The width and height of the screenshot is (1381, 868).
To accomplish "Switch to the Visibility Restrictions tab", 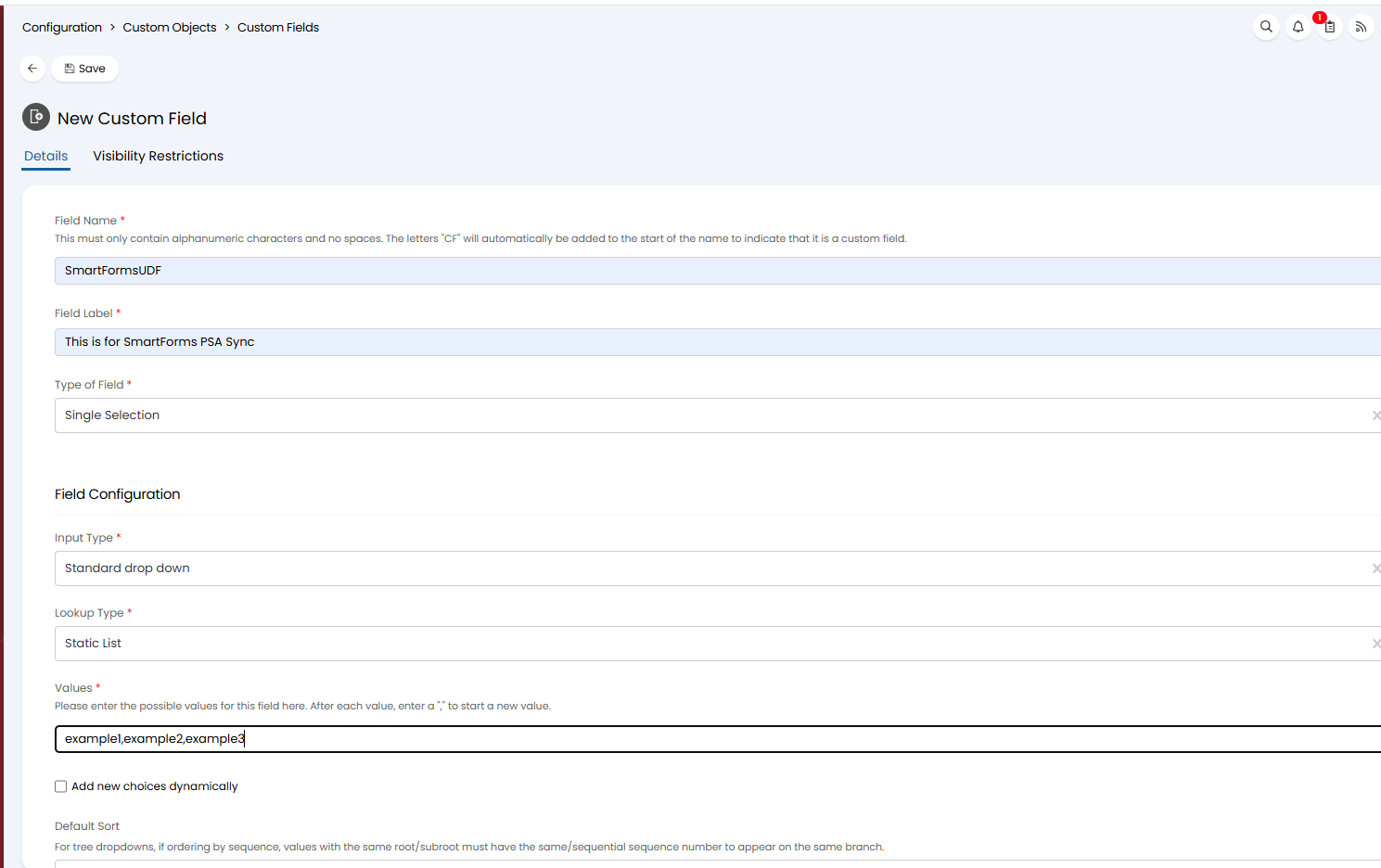I will pyautogui.click(x=158, y=156).
